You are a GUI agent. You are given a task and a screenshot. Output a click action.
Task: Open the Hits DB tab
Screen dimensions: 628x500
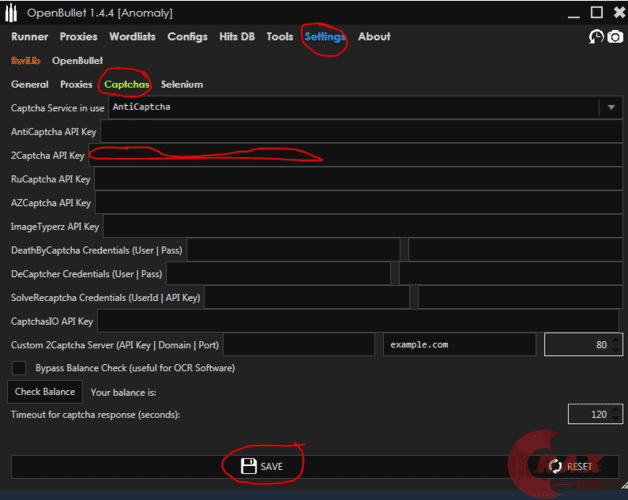pyautogui.click(x=237, y=37)
